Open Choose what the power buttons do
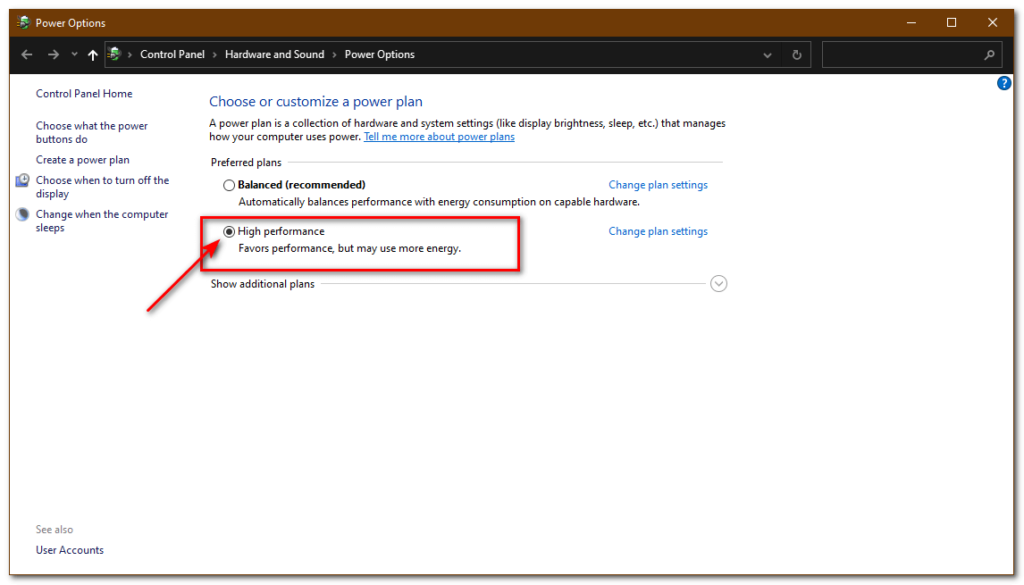 tap(92, 133)
